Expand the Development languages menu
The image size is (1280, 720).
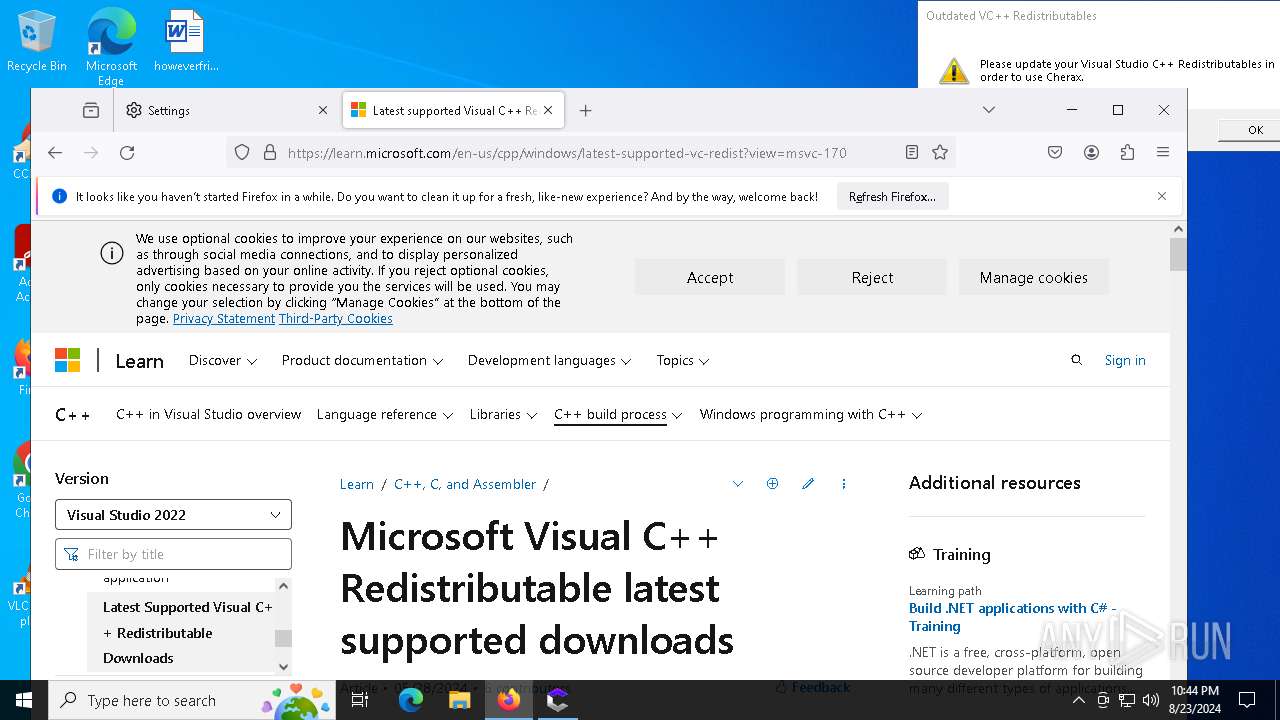(x=550, y=360)
